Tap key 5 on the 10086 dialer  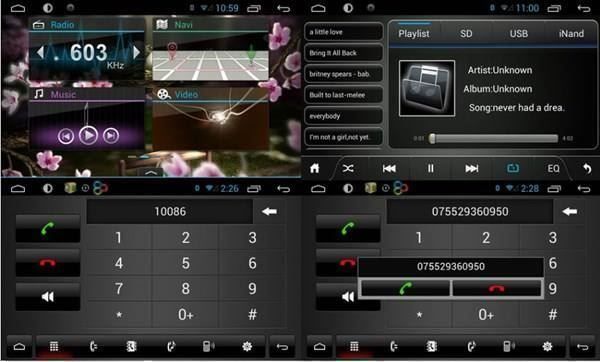click(x=186, y=263)
